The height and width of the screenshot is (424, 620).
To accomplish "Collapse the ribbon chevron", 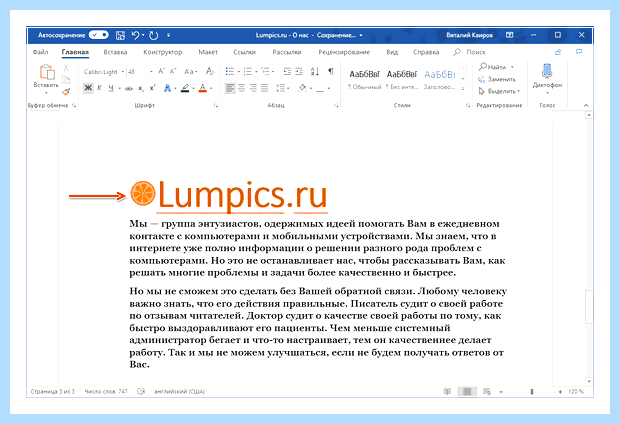I will (586, 105).
